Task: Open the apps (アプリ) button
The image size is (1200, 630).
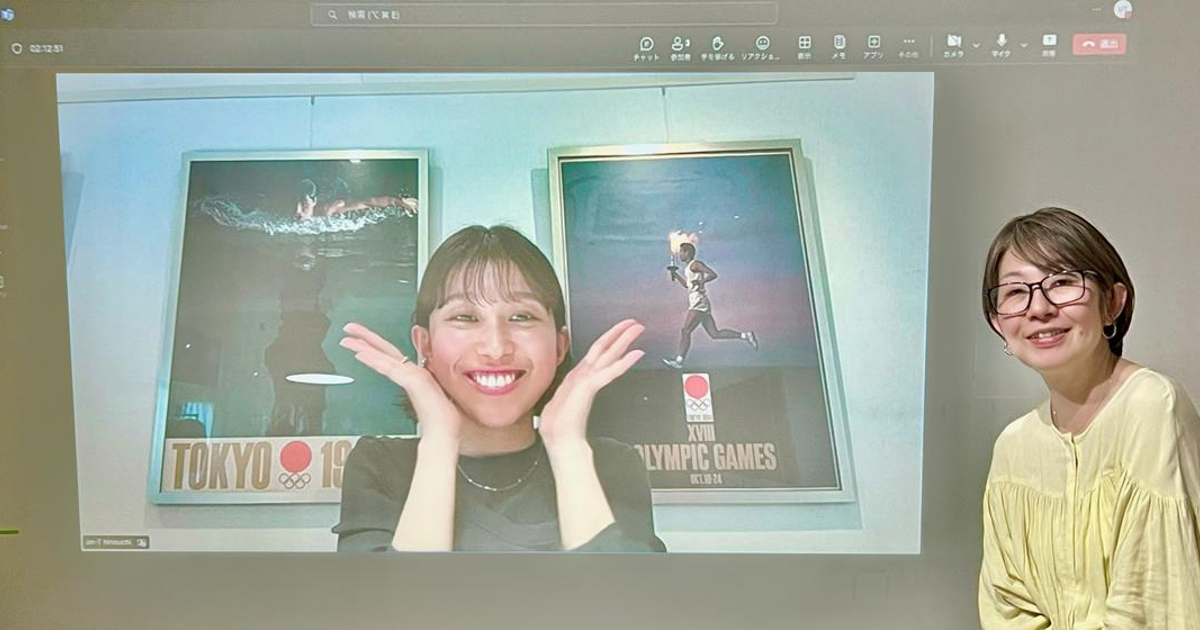Action: (873, 46)
